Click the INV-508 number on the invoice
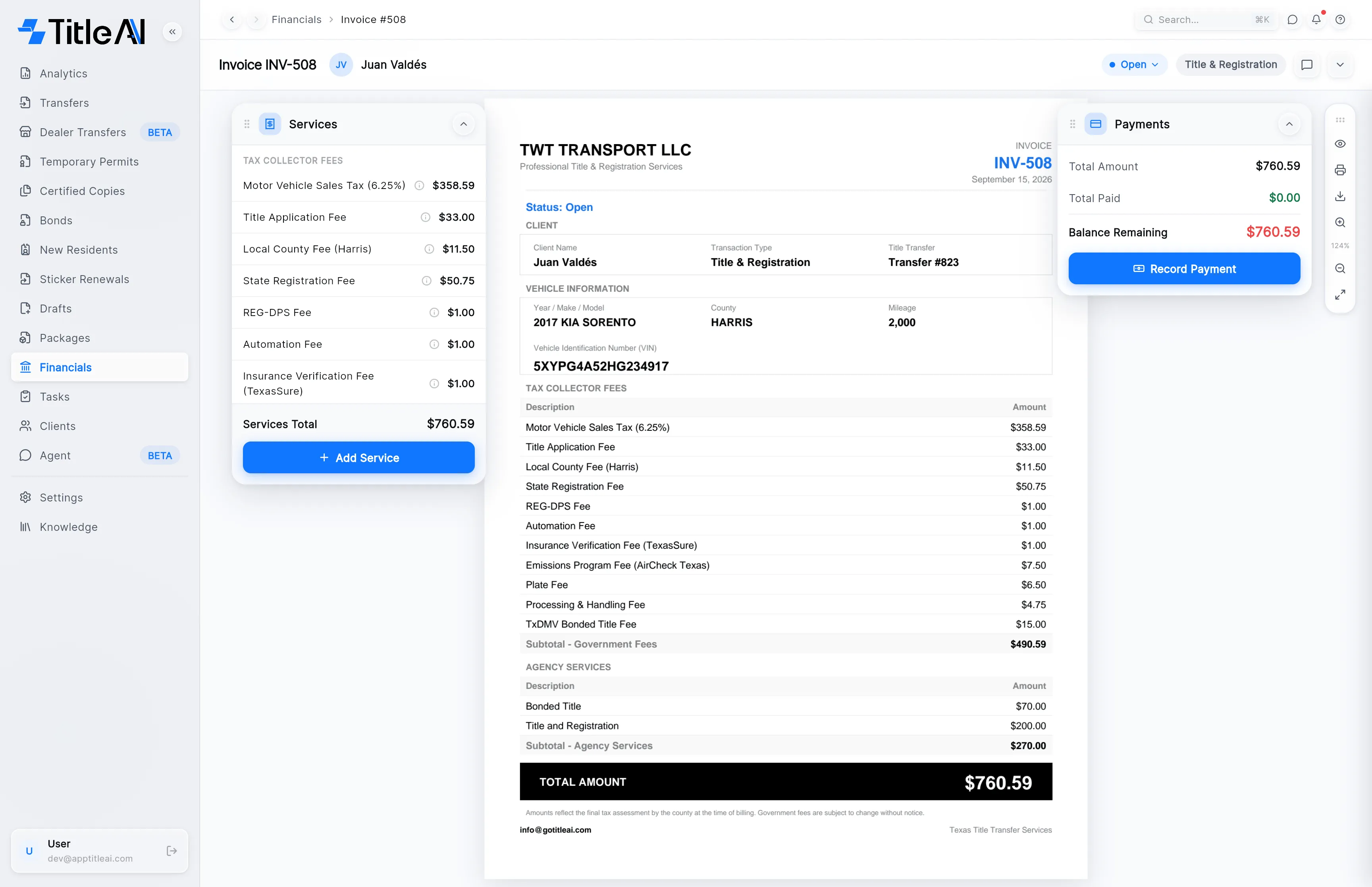This screenshot has width=1372, height=887. tap(1023, 163)
